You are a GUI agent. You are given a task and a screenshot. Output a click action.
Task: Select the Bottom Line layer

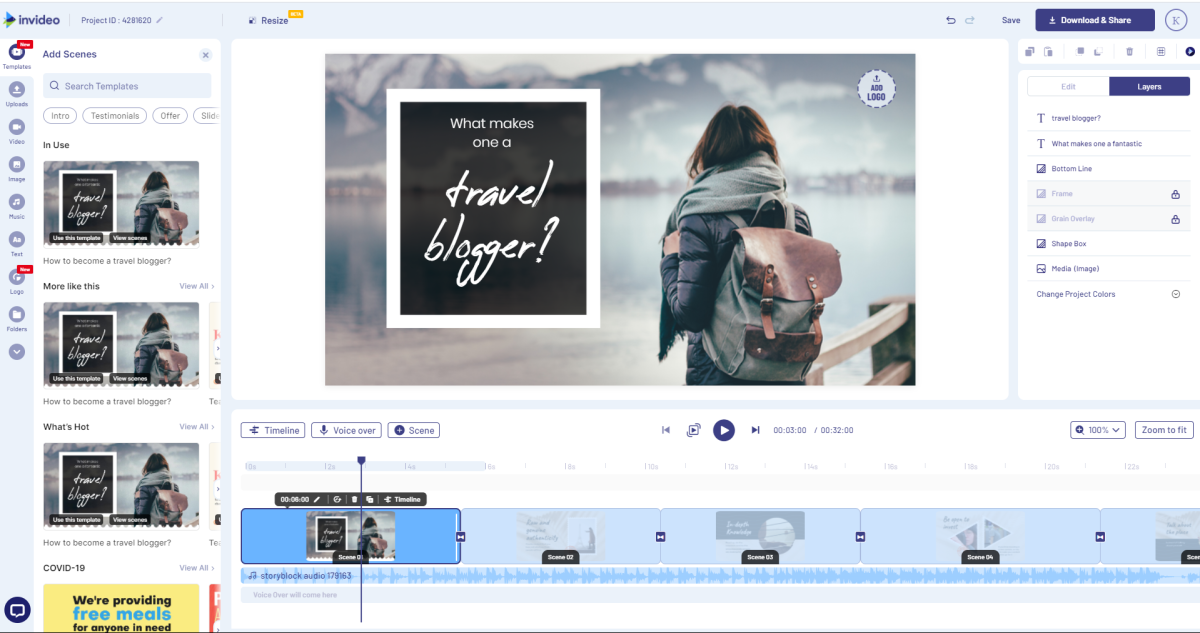click(x=1109, y=168)
